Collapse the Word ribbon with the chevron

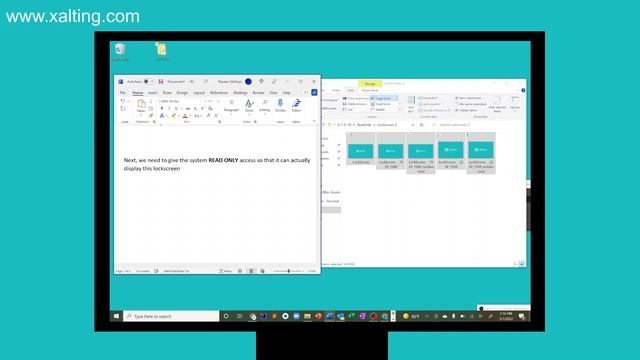[314, 121]
